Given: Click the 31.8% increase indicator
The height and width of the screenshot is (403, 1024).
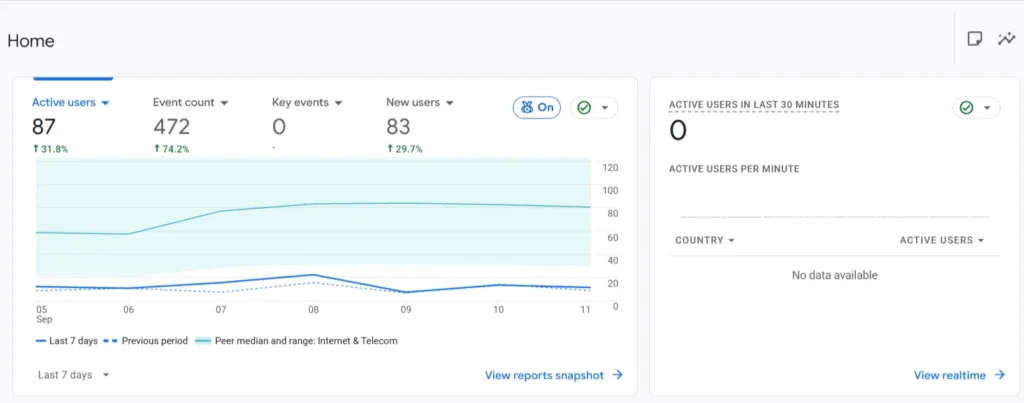Looking at the screenshot, I should point(50,149).
